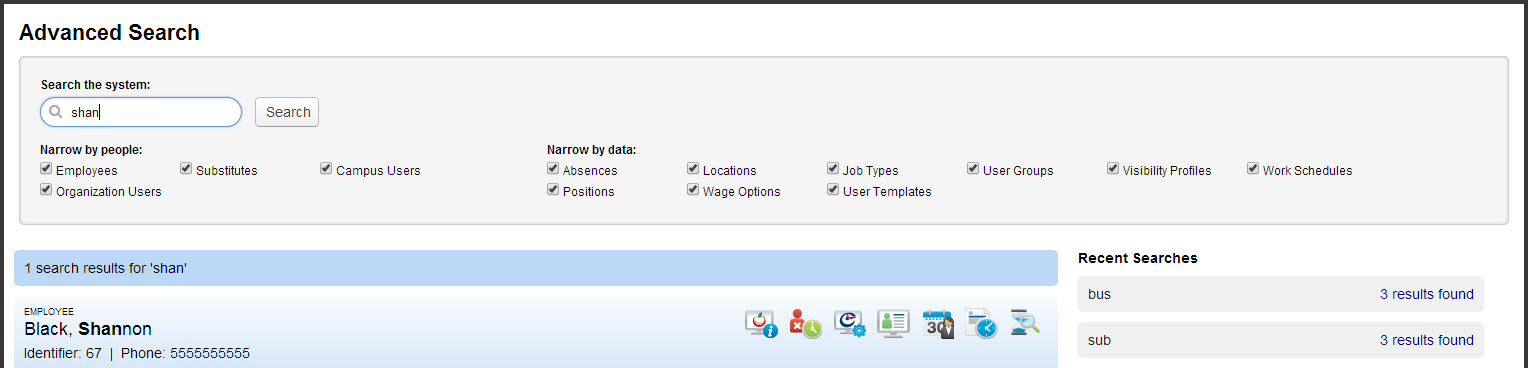Click the 'Advanced Search' title

(x=110, y=32)
